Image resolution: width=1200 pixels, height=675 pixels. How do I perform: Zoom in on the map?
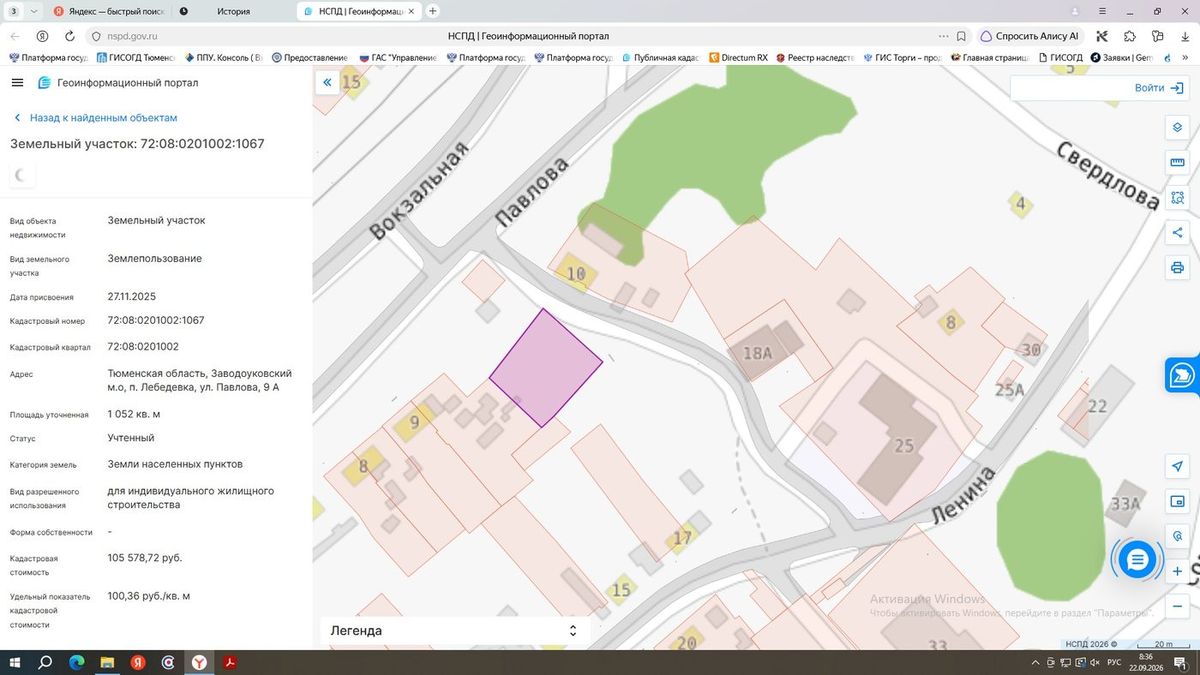point(1177,571)
